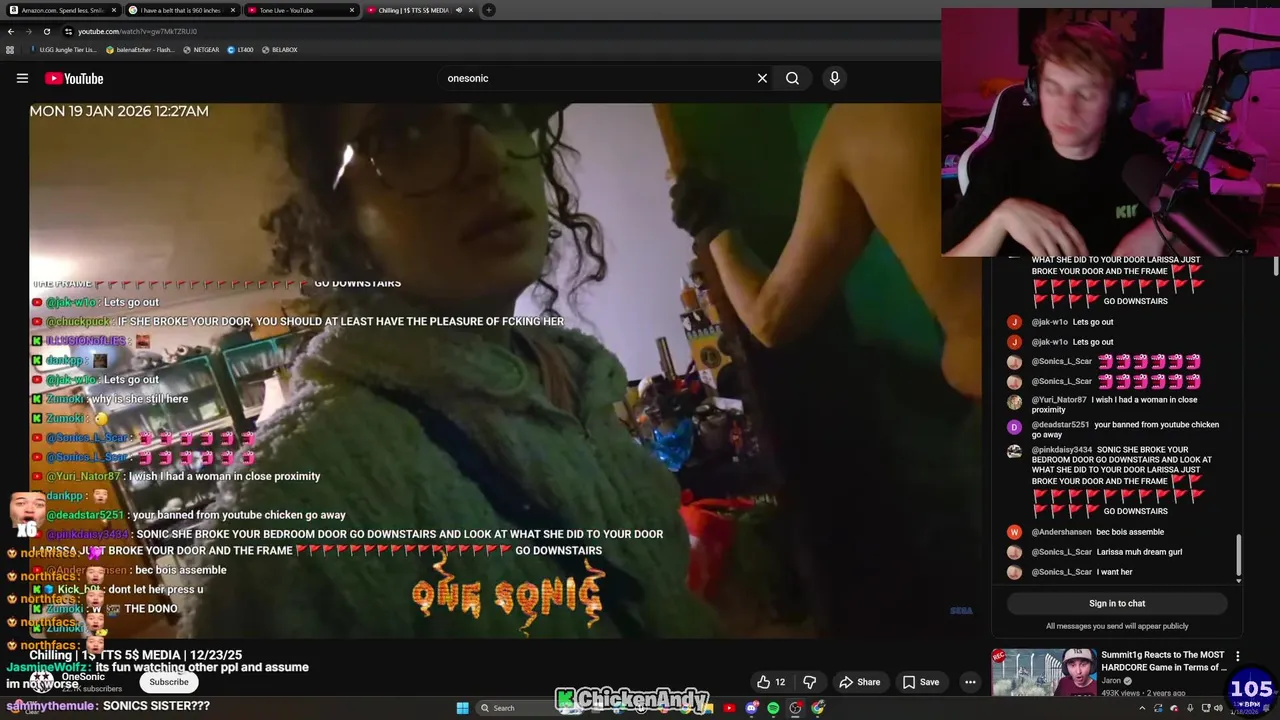This screenshot has height=720, width=1280.
Task: Open the OneSonic channel name
Action: (x=83, y=677)
